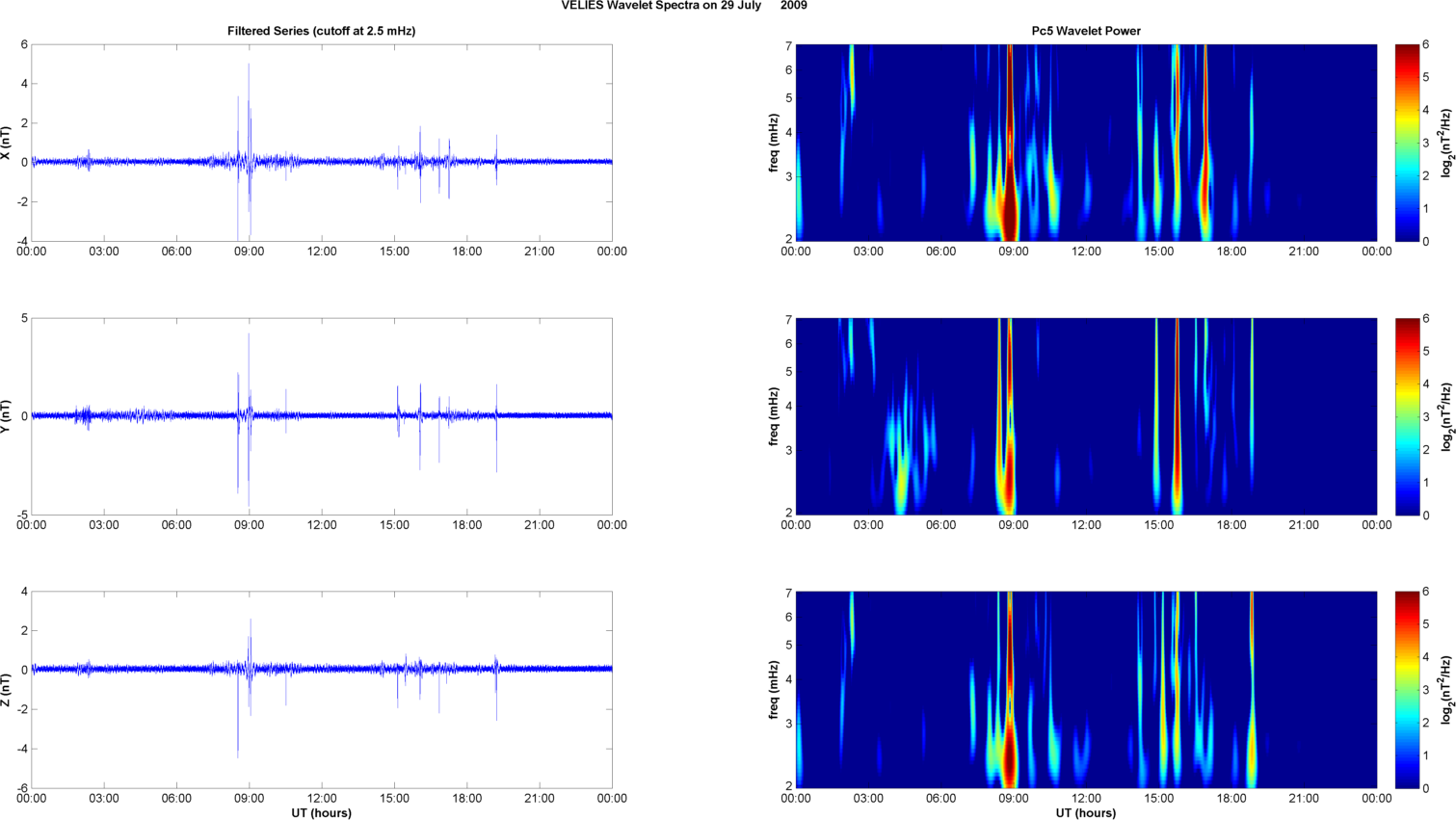Click the '12:00' tick under middle spectrogram
Image resolution: width=1456 pixels, height=820 pixels.
click(x=1086, y=525)
